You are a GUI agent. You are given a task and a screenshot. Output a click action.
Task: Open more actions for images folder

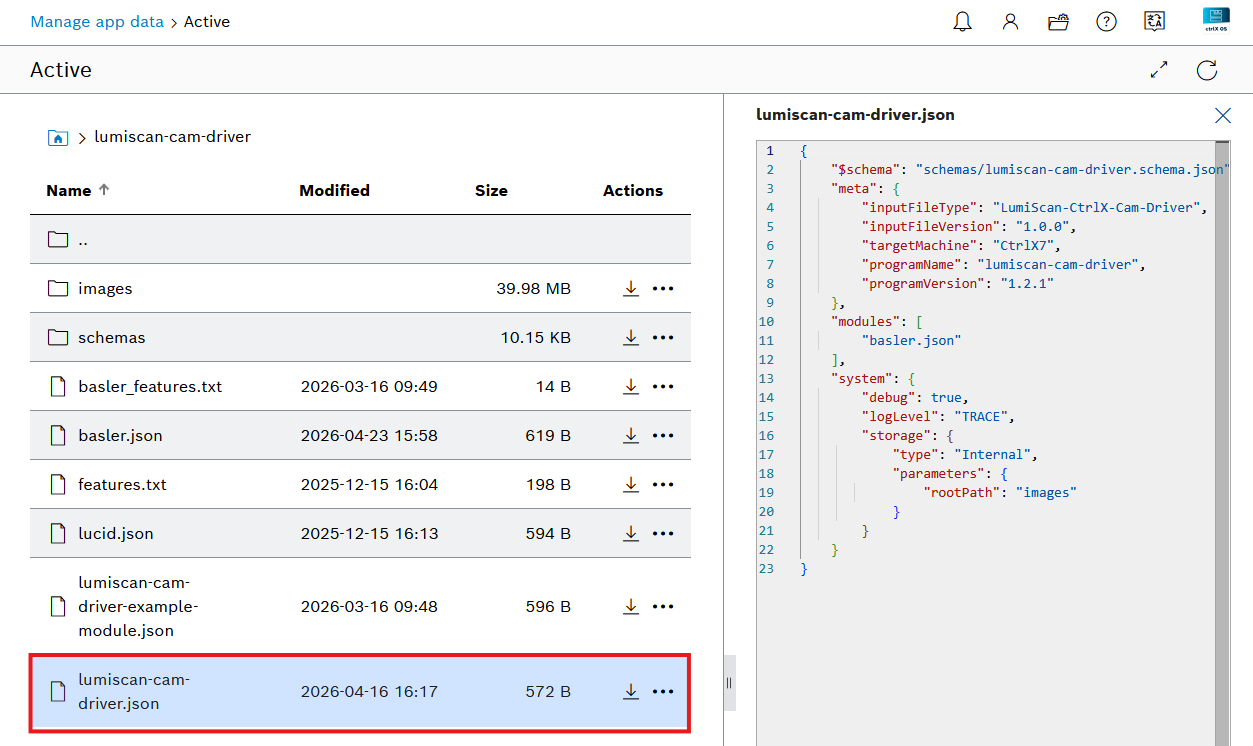663,289
